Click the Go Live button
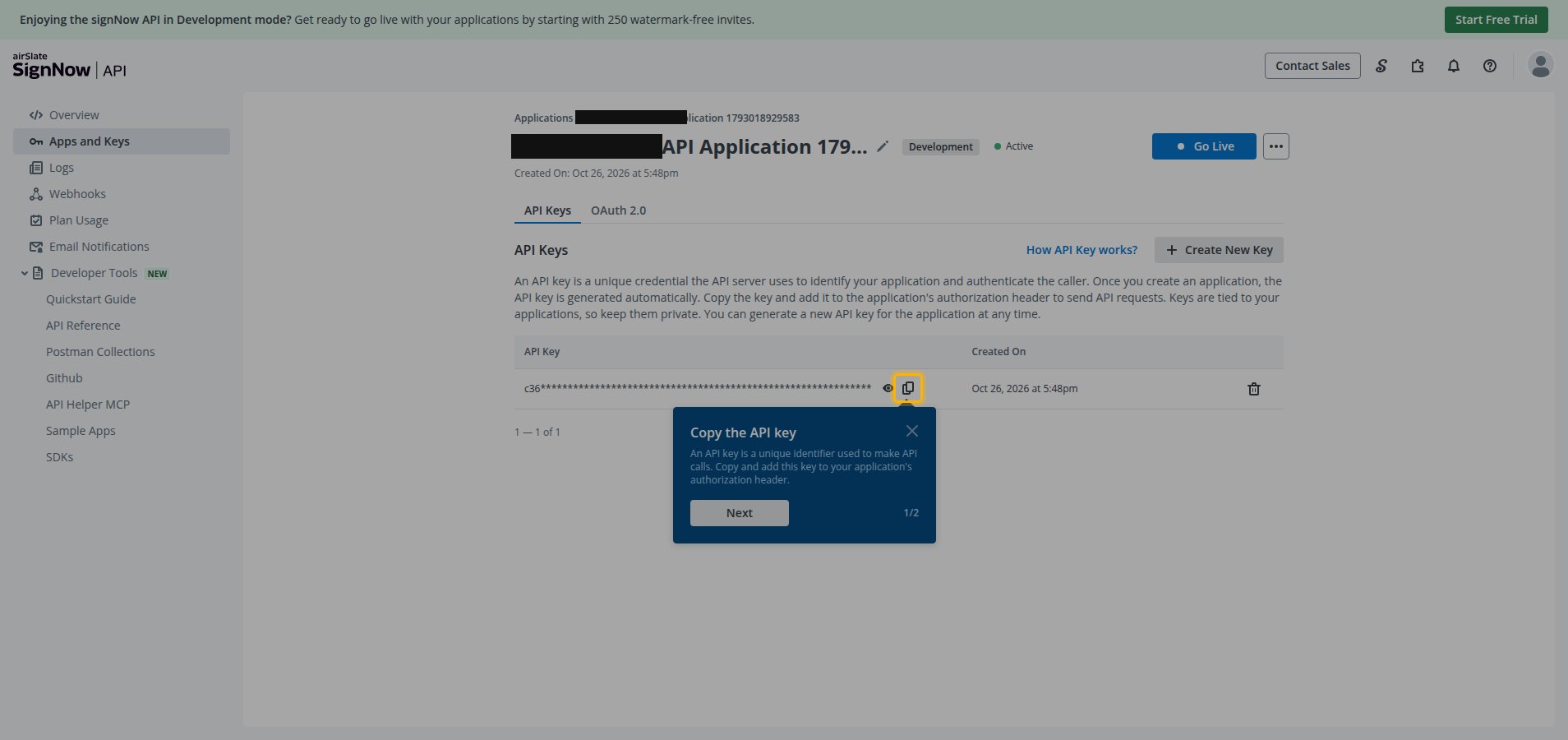1568x740 pixels. [1204, 146]
